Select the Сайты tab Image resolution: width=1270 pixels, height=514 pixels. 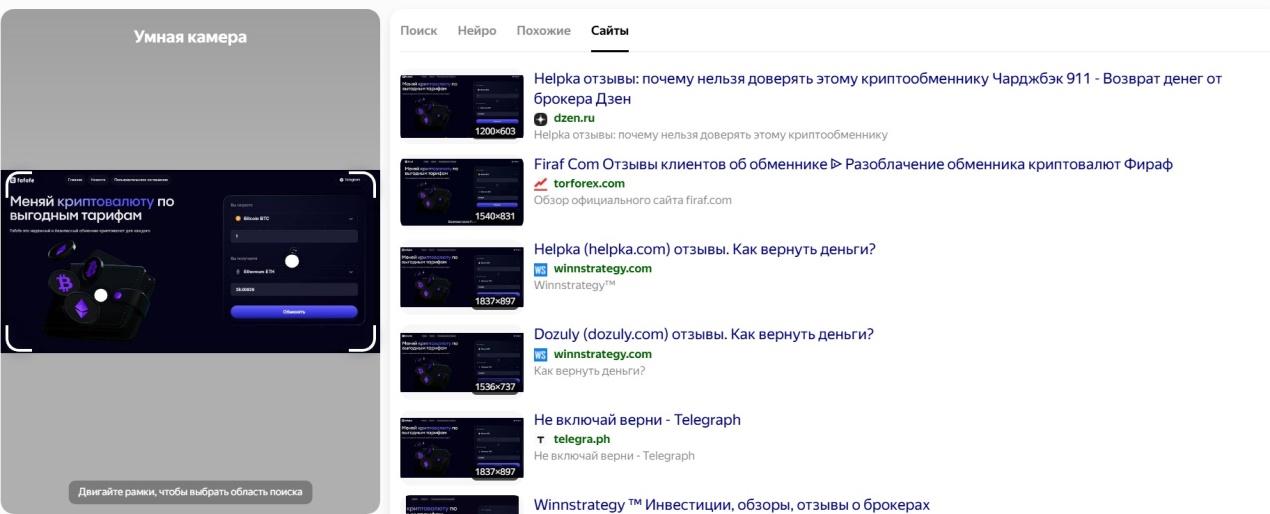609,31
